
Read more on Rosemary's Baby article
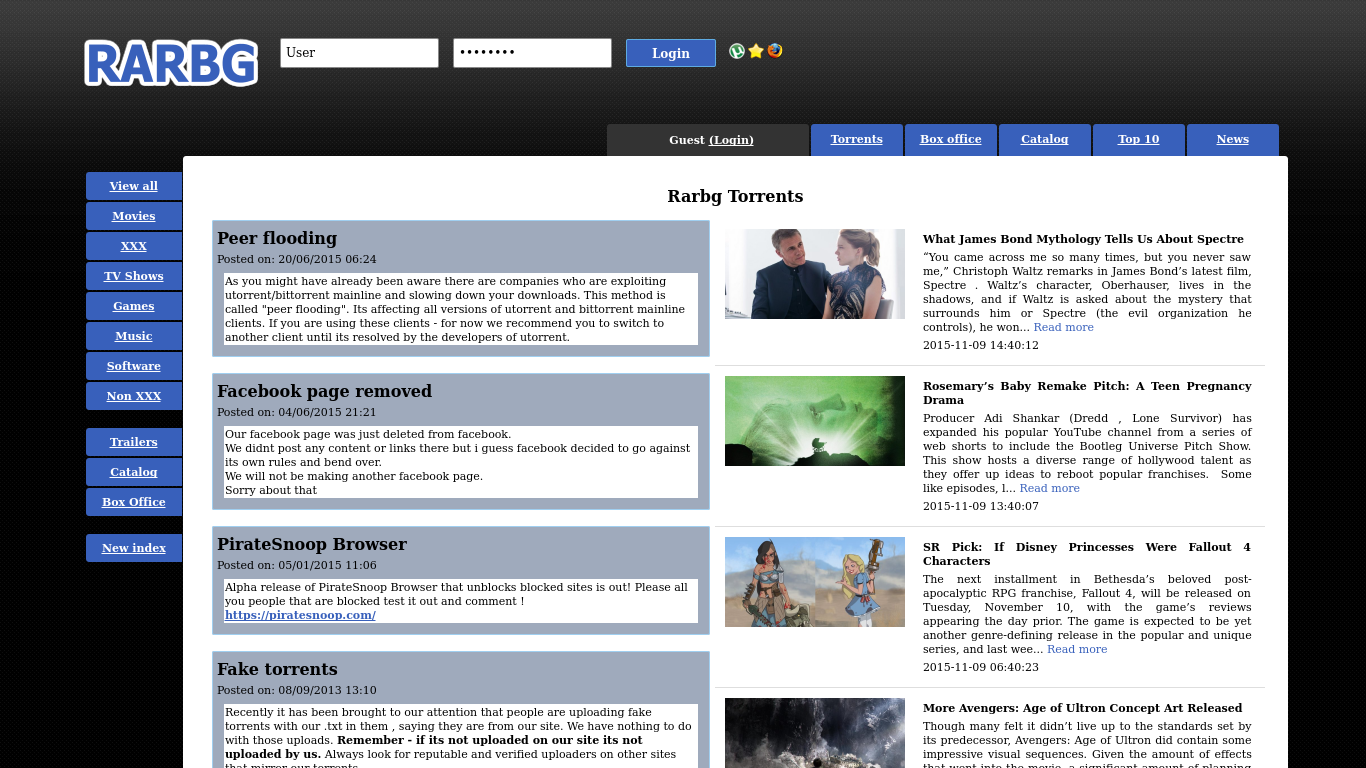coord(1049,489)
